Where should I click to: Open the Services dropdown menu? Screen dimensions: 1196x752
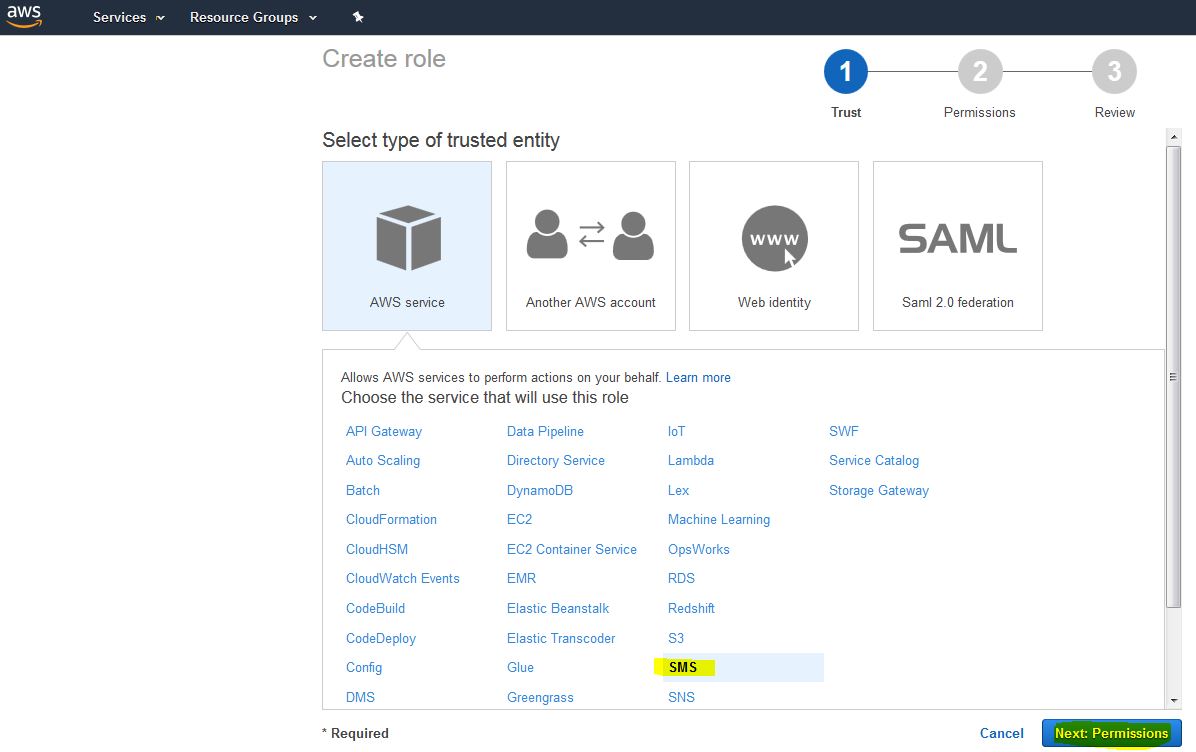[x=128, y=18]
